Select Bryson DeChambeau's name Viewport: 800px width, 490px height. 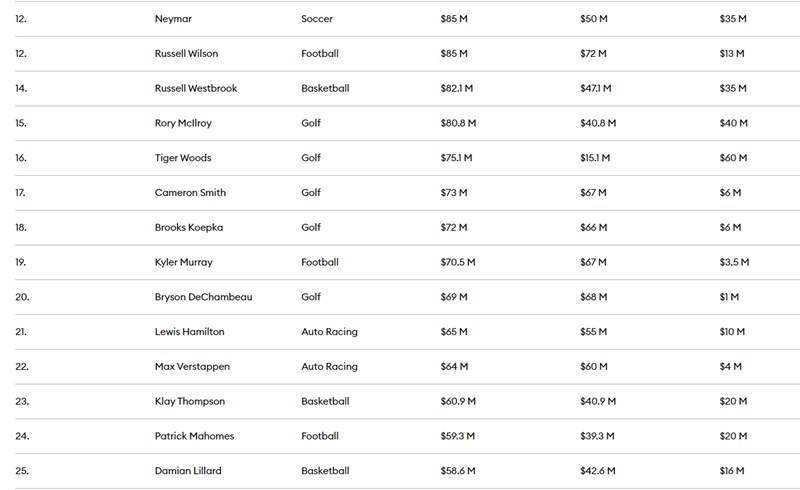203,297
